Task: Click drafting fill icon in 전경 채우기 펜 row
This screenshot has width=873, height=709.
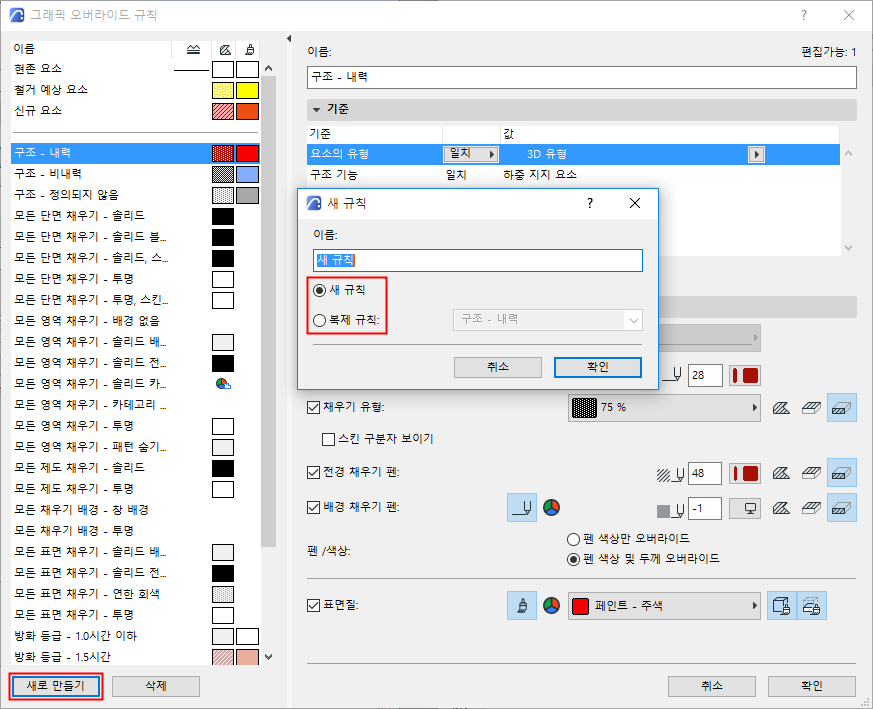Action: [x=781, y=473]
